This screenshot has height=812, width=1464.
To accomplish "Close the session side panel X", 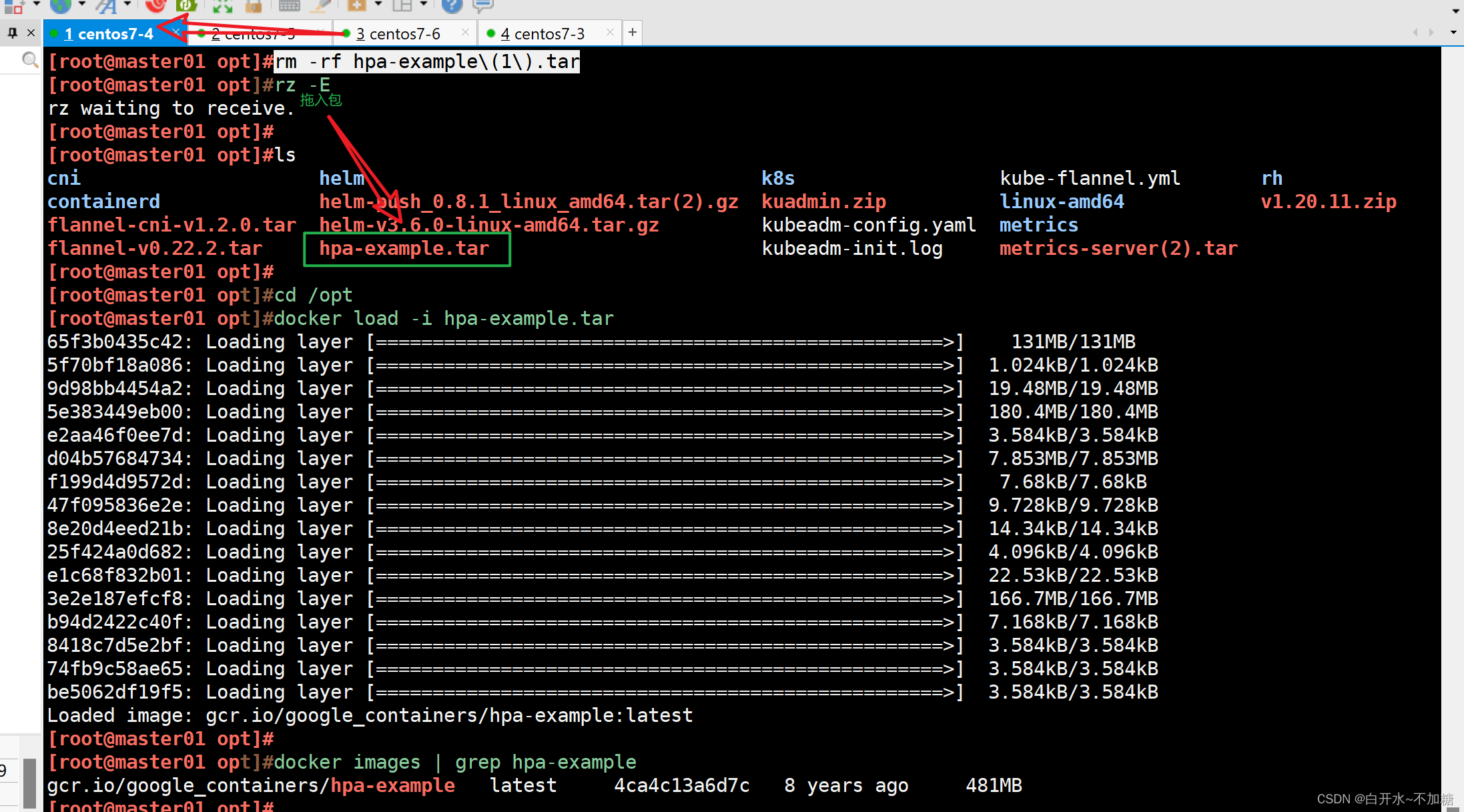I will pos(31,33).
